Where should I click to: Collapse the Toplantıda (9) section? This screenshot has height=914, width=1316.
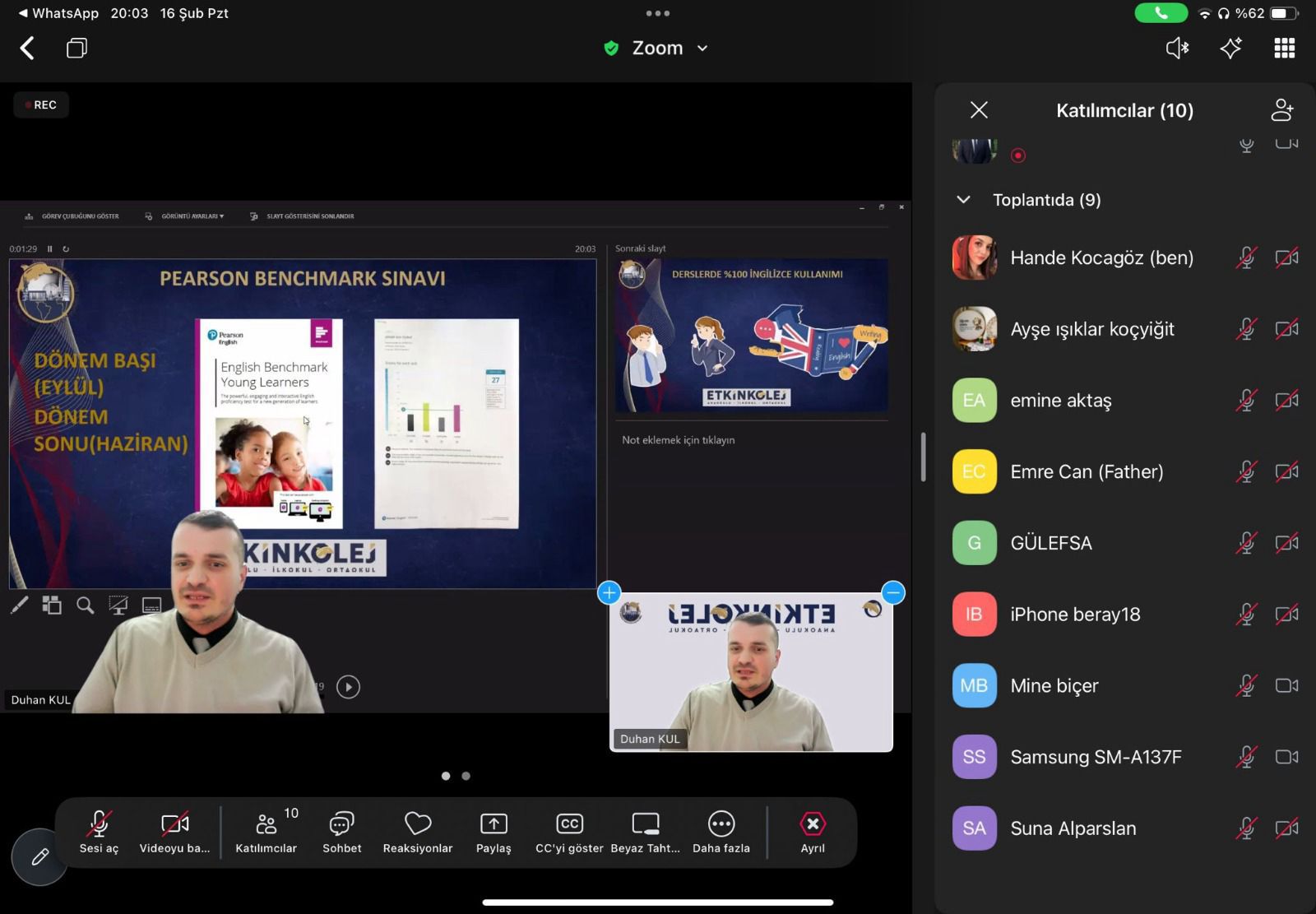[964, 200]
